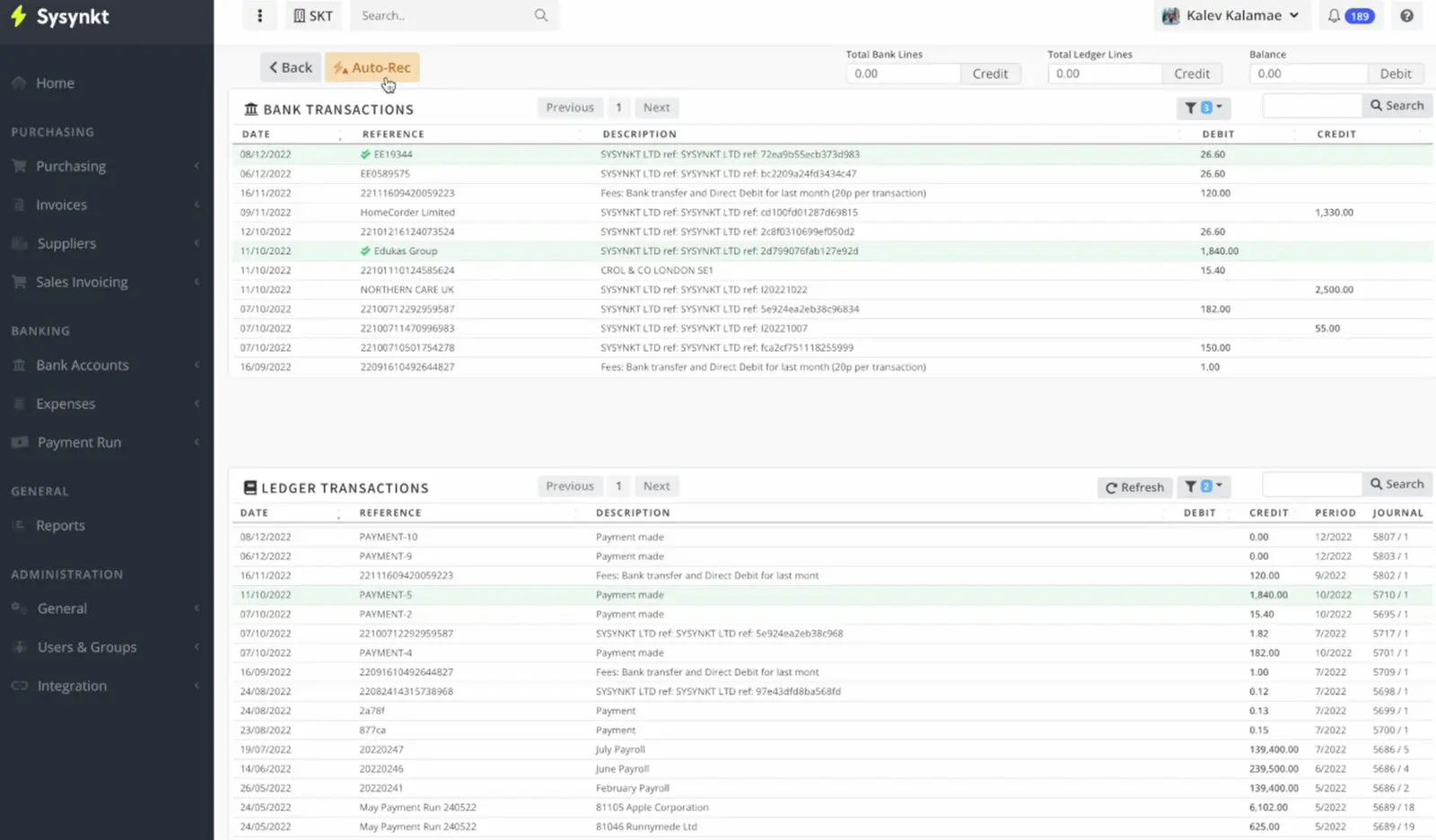Image resolution: width=1436 pixels, height=840 pixels.
Task: Click the Bank Accounts building icon
Action: (19, 365)
